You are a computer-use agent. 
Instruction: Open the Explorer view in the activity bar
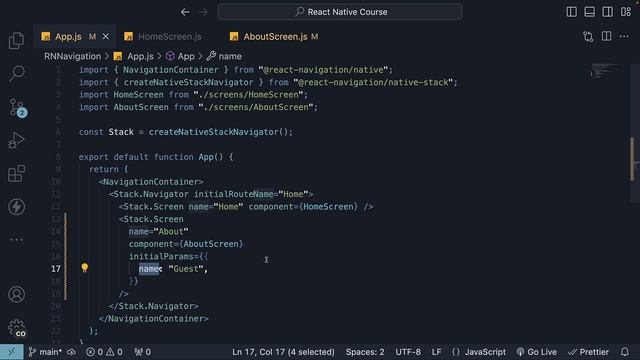[x=16, y=40]
